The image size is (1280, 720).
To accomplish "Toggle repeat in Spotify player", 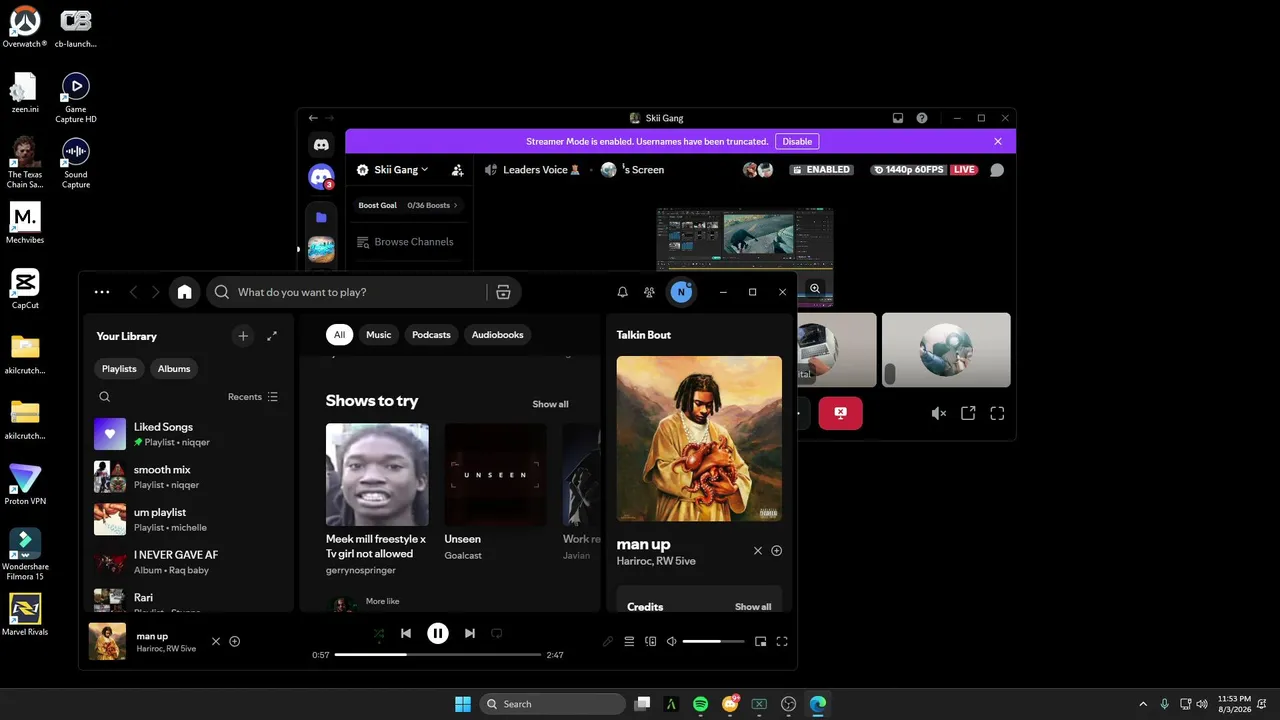I will [496, 633].
